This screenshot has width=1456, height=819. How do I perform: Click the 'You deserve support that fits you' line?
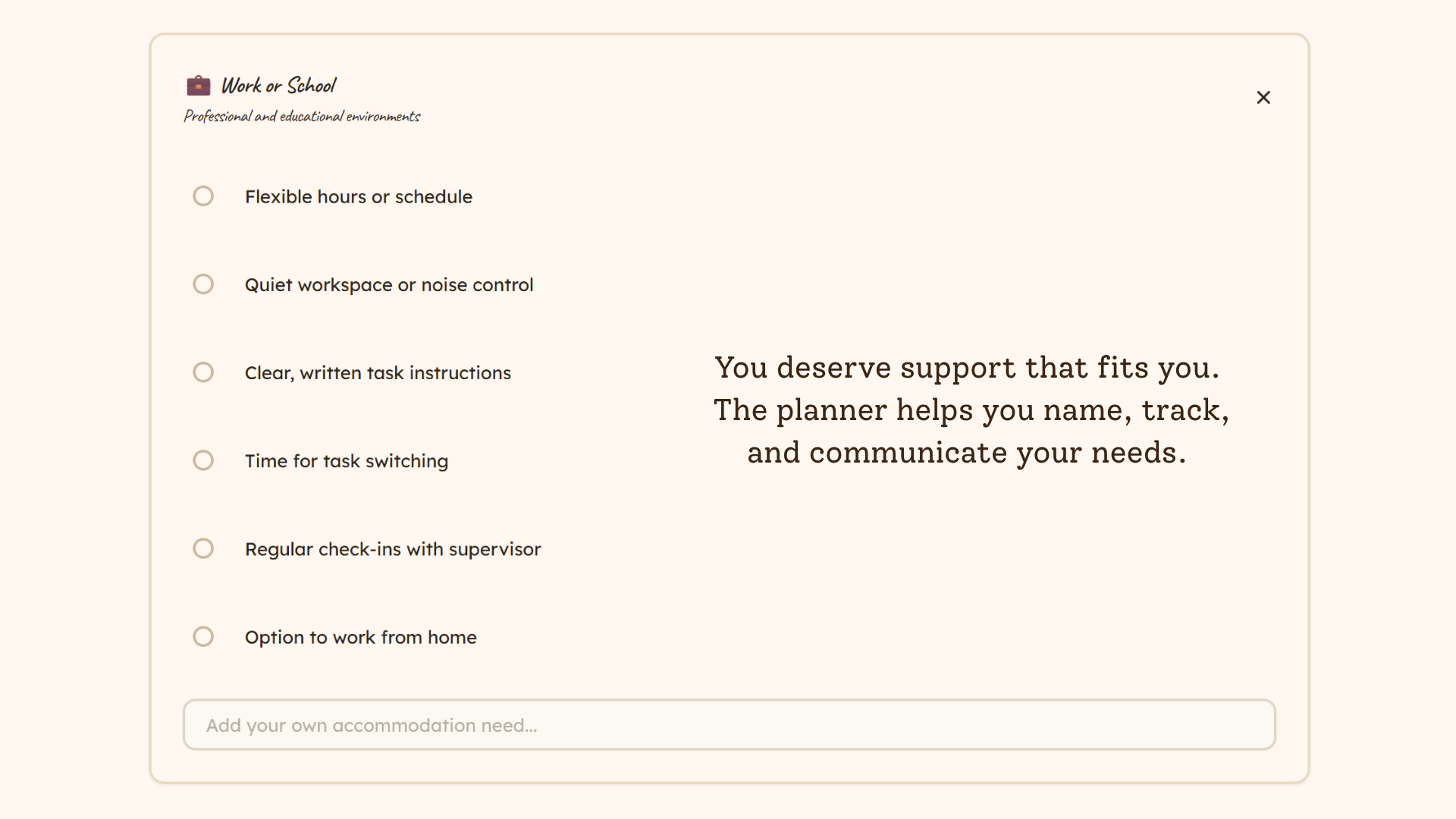click(967, 368)
